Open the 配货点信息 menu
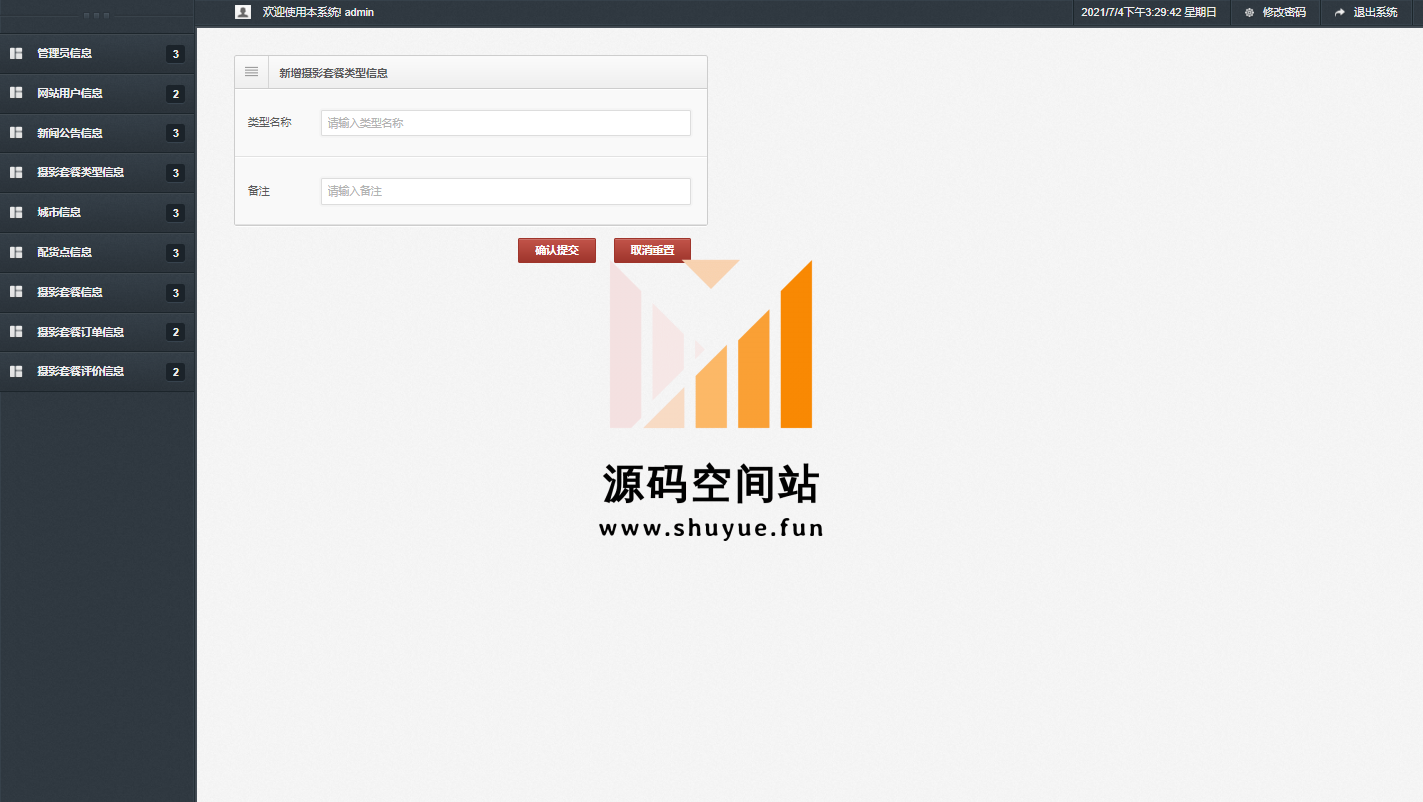1423x802 pixels. (x=97, y=252)
